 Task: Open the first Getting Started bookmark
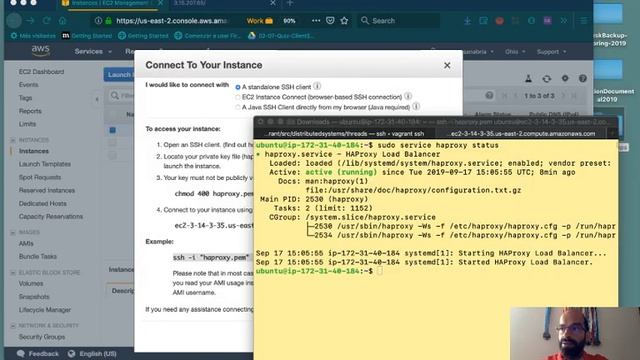tap(87, 36)
